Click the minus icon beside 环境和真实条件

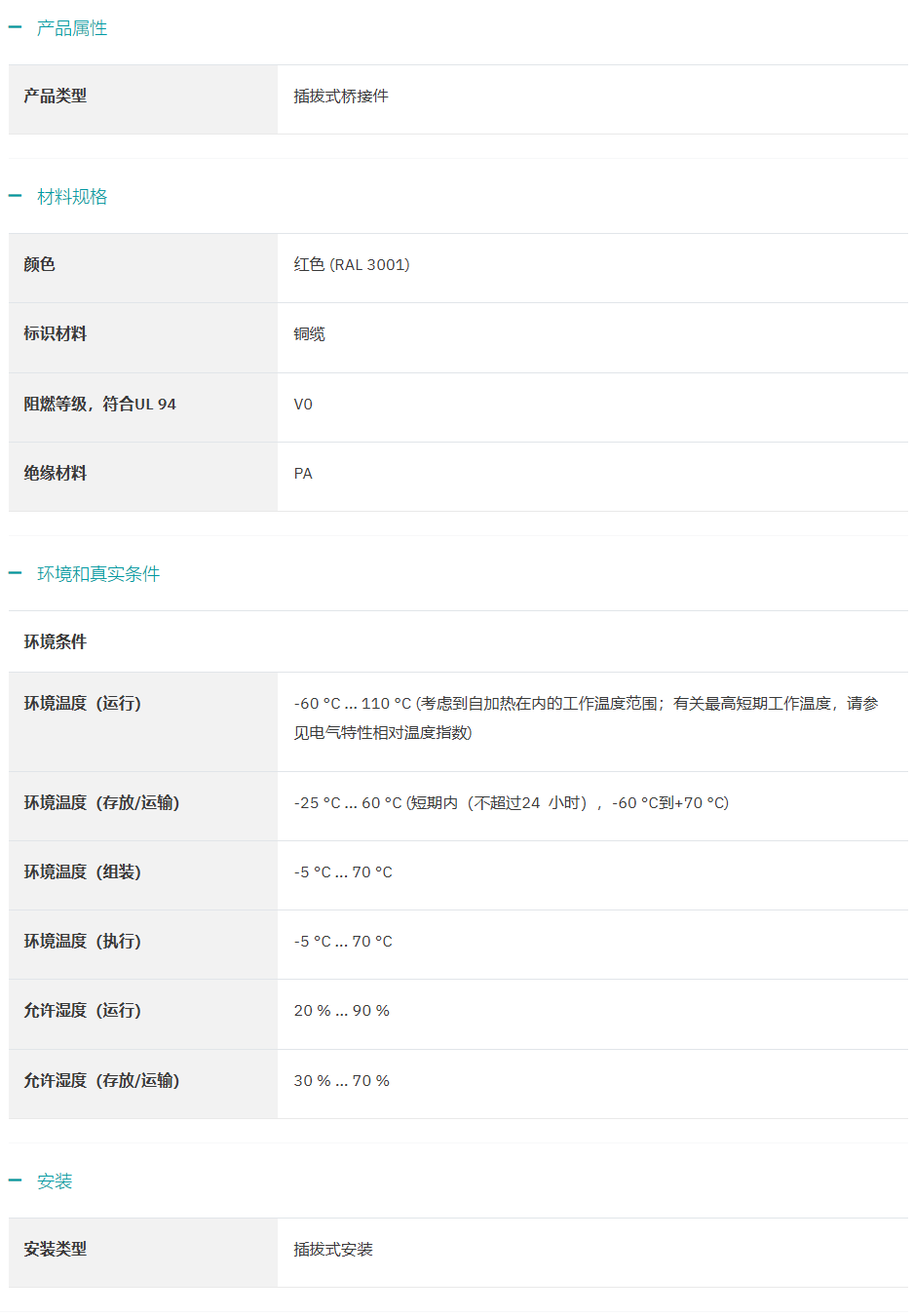coord(15,573)
